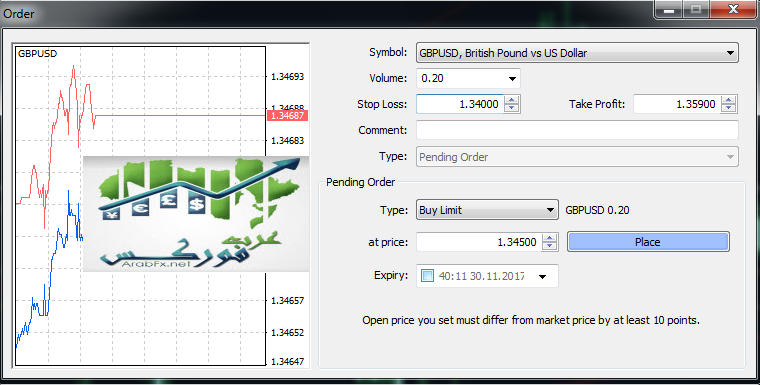
Task: Focus the Comment text field
Action: click(577, 130)
